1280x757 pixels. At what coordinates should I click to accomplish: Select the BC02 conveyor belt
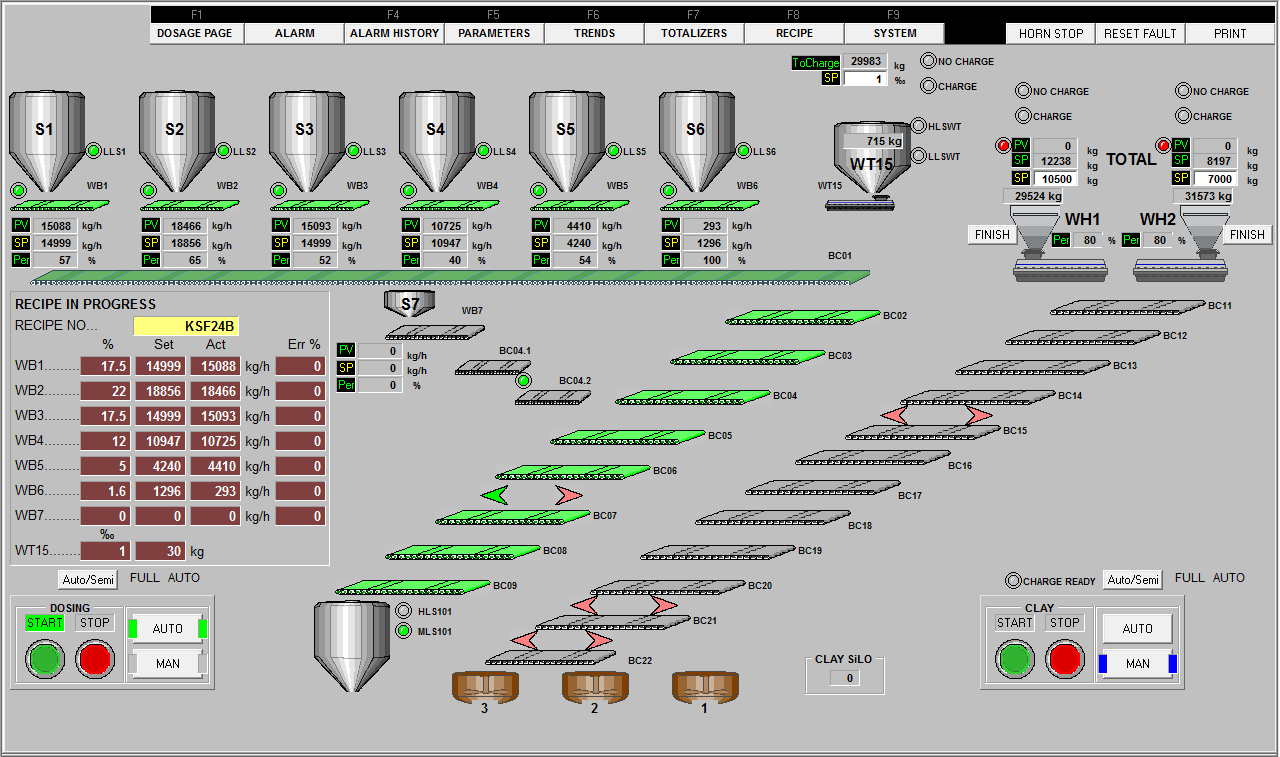pyautogui.click(x=802, y=317)
